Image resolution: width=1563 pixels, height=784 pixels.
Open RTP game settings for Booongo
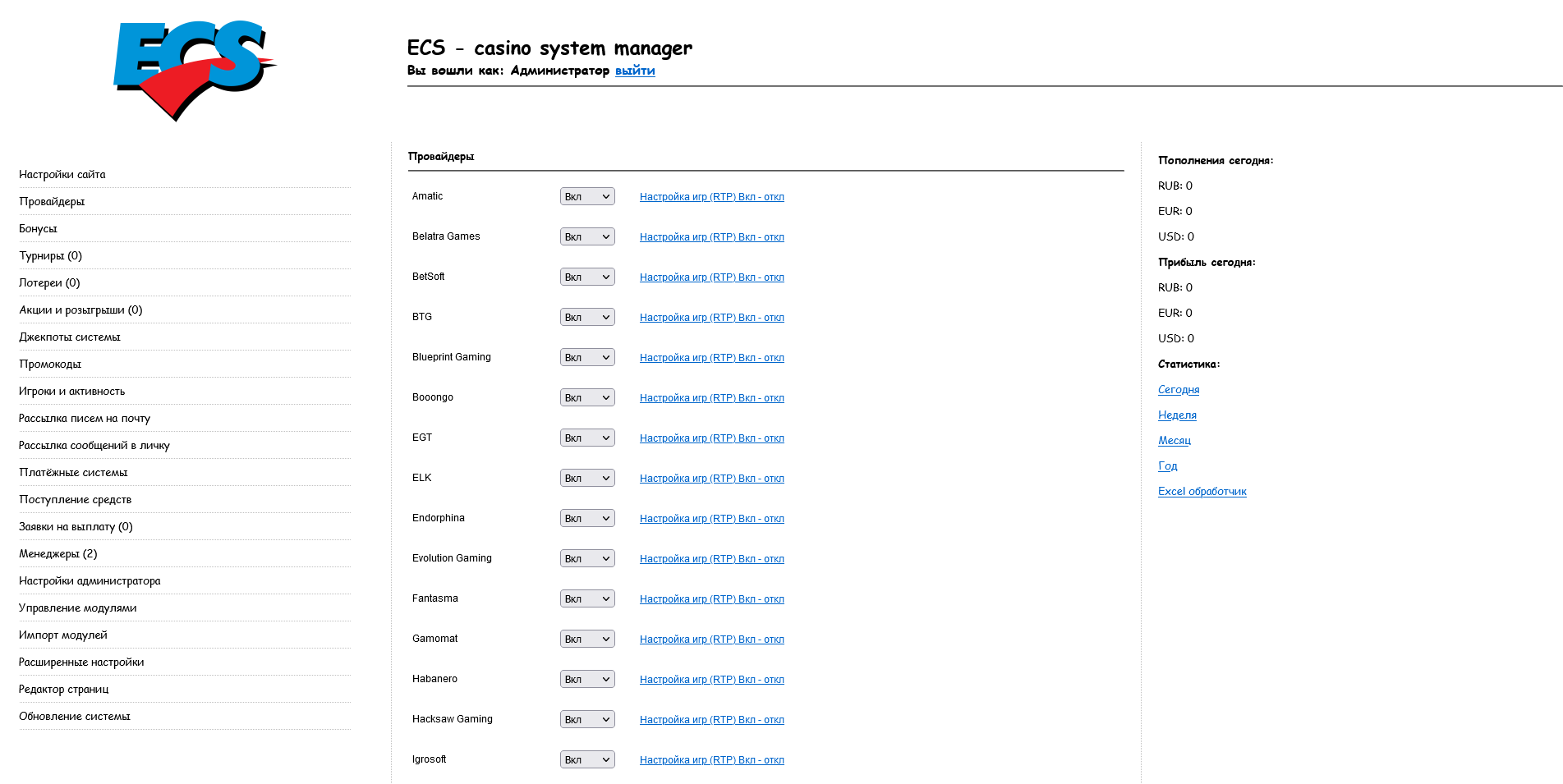[x=711, y=398]
